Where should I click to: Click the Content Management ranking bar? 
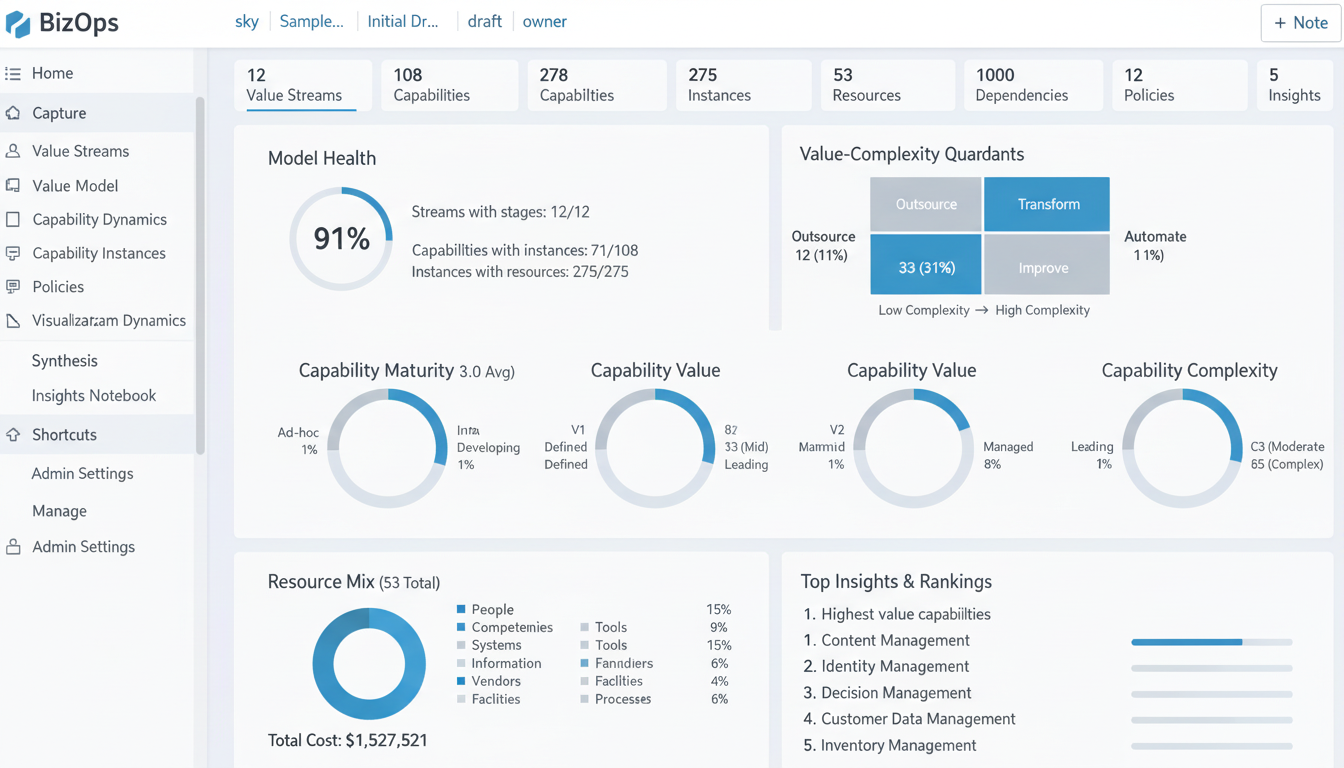(1211, 642)
